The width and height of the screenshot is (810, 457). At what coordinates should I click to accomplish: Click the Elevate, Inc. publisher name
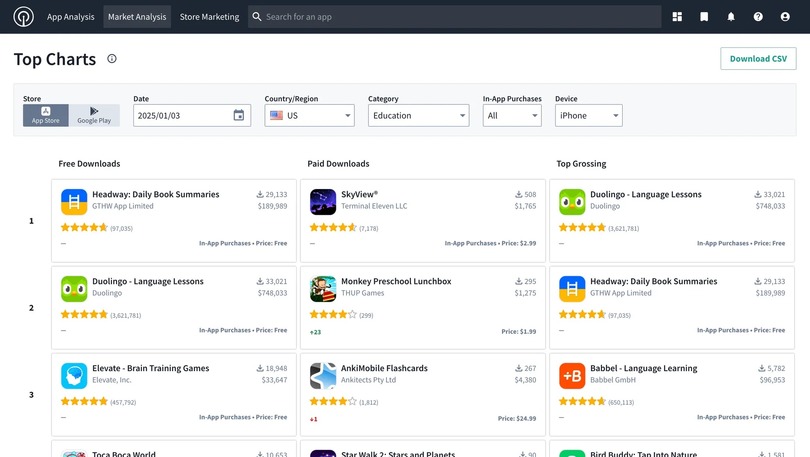pyautogui.click(x=112, y=380)
